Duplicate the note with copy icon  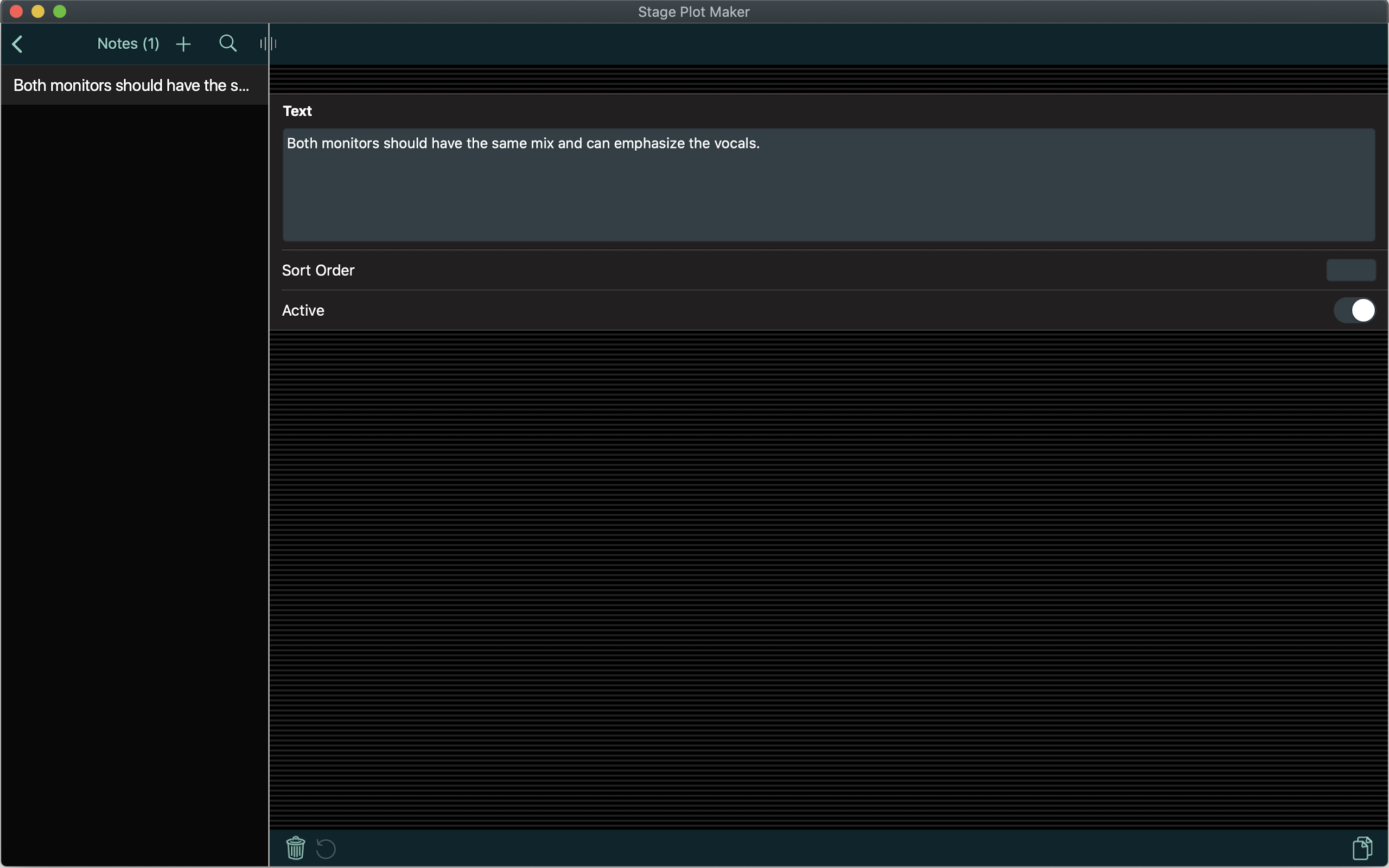click(x=1362, y=848)
